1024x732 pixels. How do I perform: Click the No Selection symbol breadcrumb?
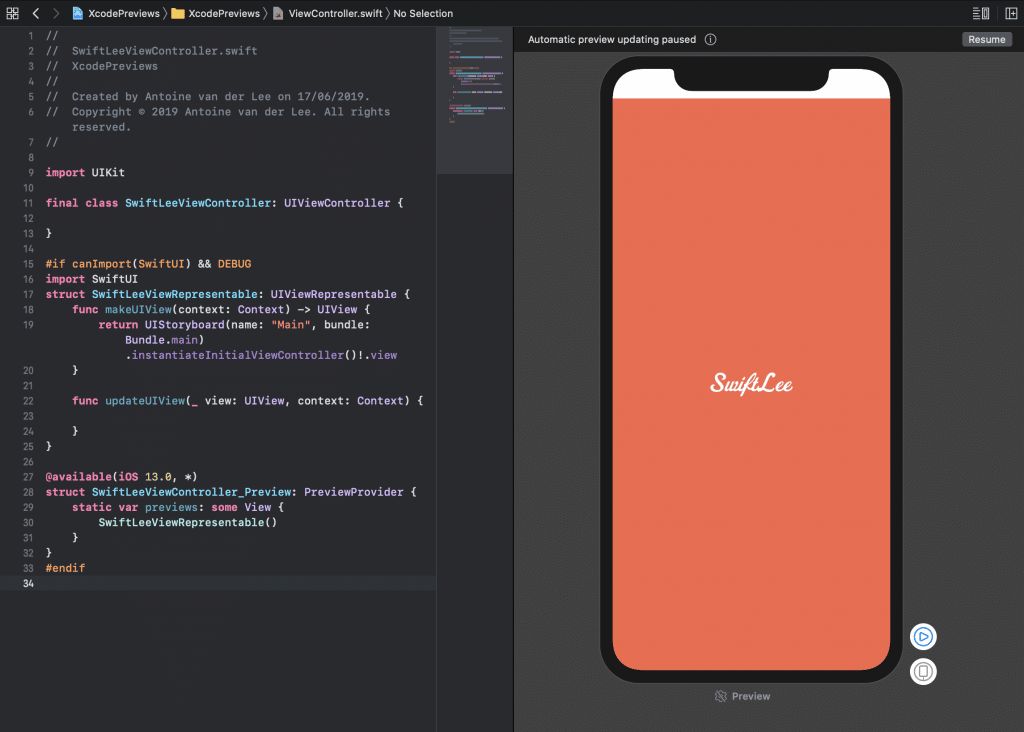[x=423, y=14]
